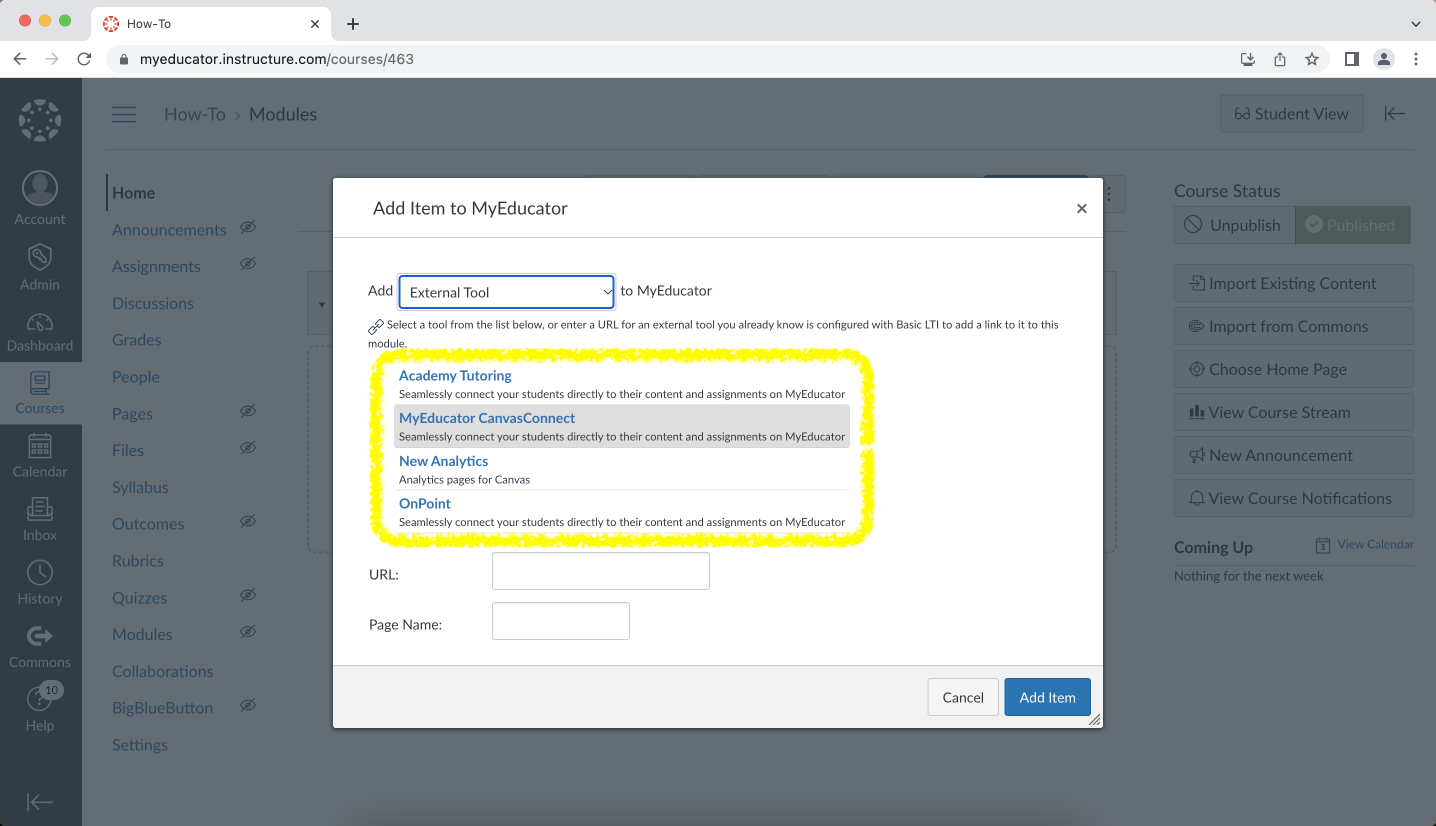This screenshot has height=826, width=1436.
Task: Open Home in course navigation
Action: click(x=133, y=193)
